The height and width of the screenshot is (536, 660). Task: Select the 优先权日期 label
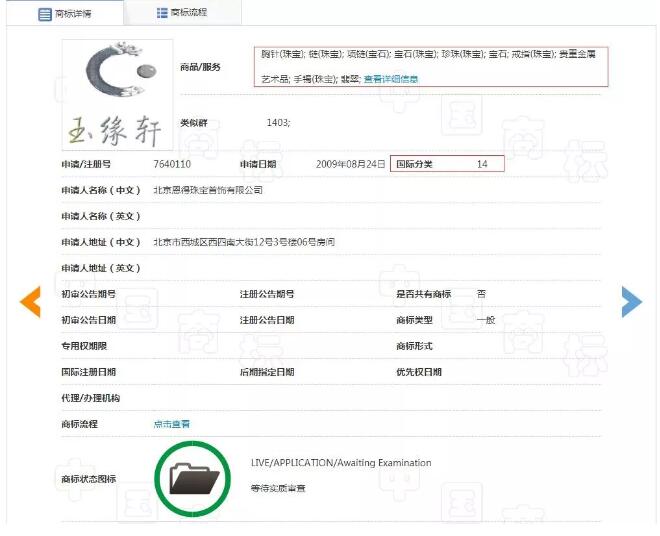(419, 372)
